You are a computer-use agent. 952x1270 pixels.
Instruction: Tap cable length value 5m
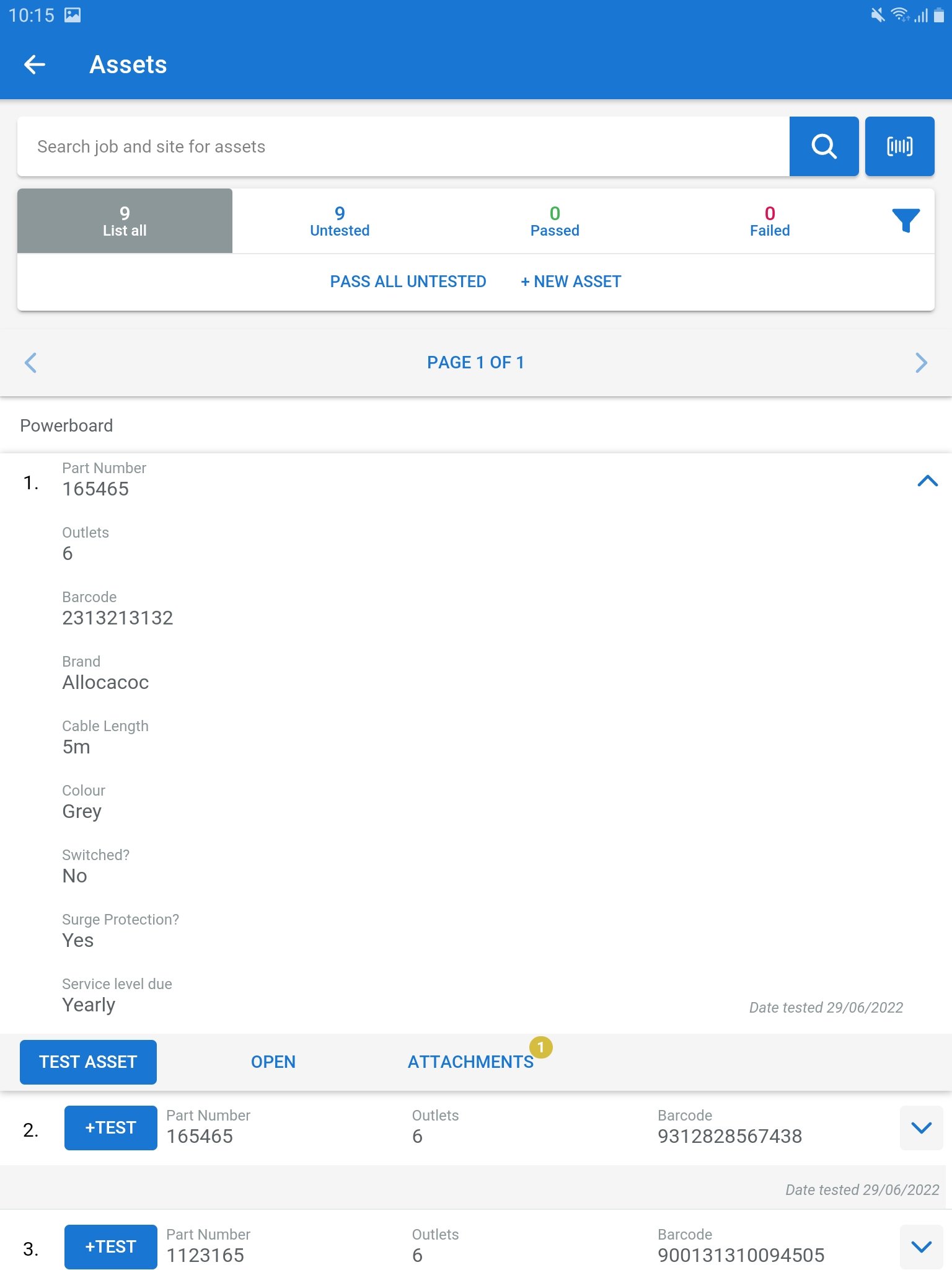(76, 747)
